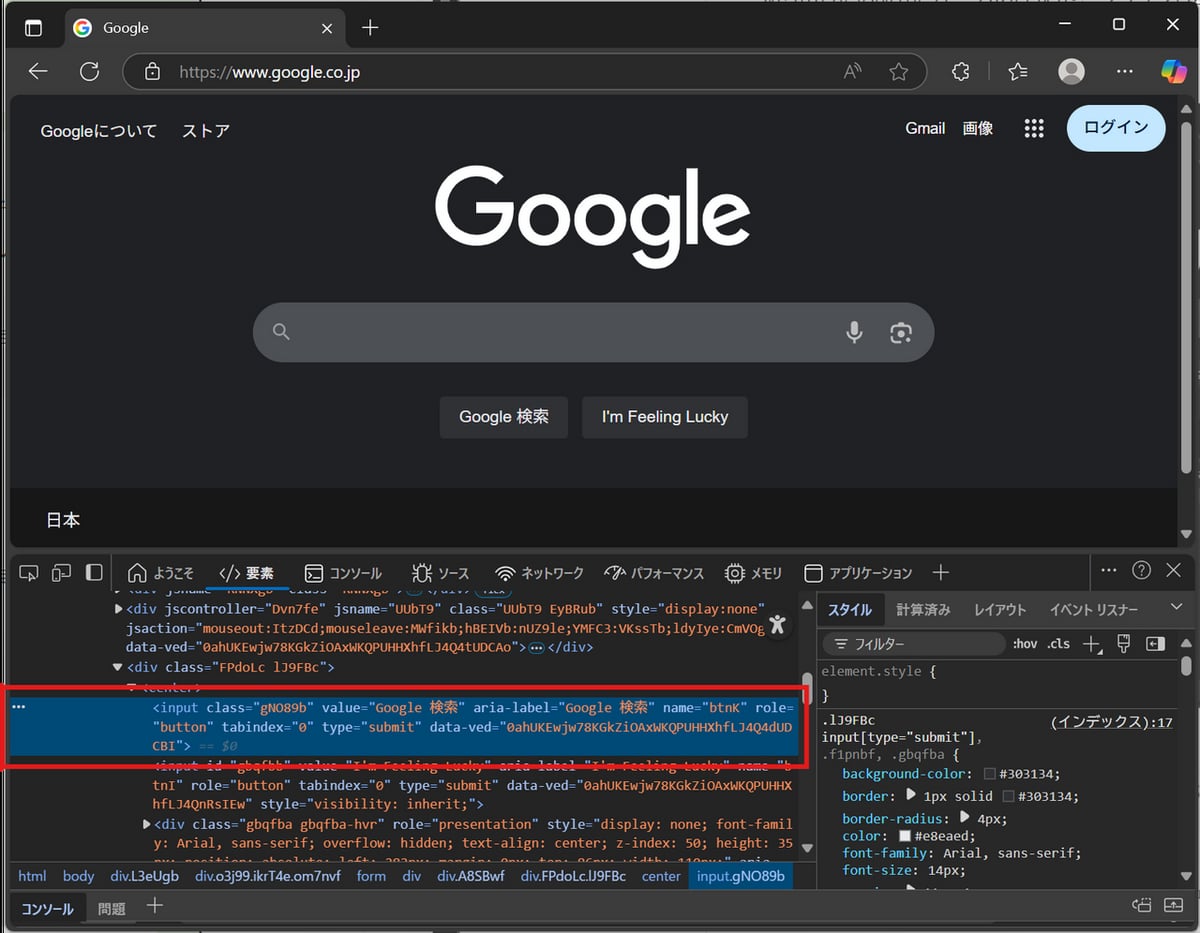Undock quick view drawer icon
Image resolution: width=1200 pixels, height=933 pixels.
1142,906
